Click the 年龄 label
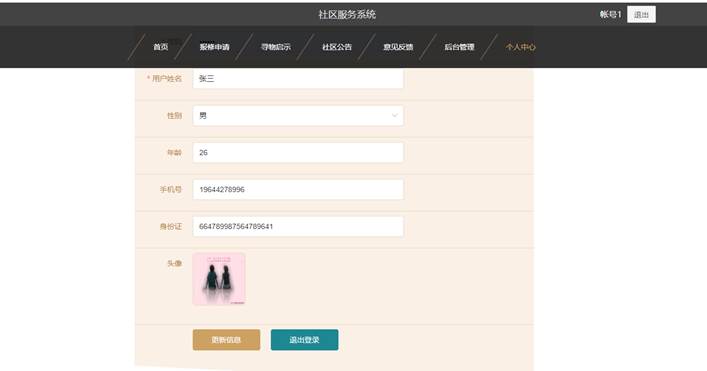The width and height of the screenshot is (707, 371). (x=174, y=152)
